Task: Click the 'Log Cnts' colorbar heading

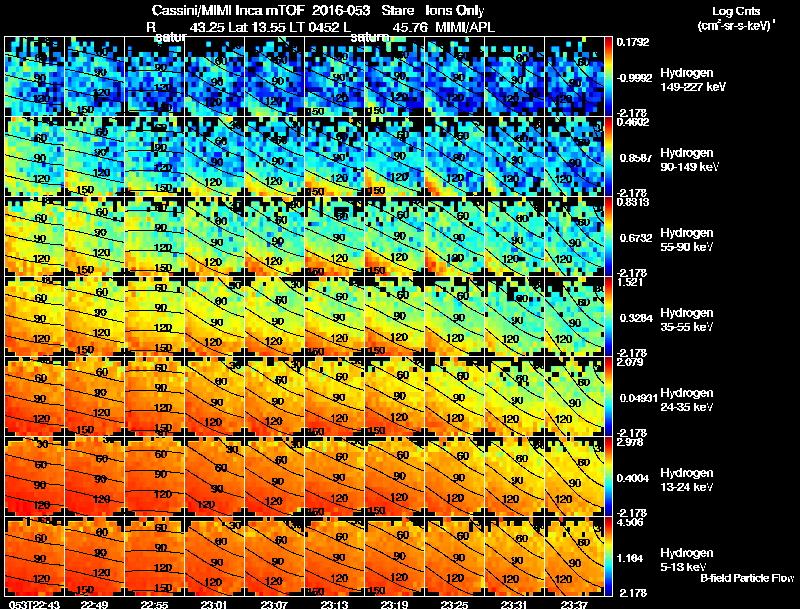Action: (x=736, y=11)
